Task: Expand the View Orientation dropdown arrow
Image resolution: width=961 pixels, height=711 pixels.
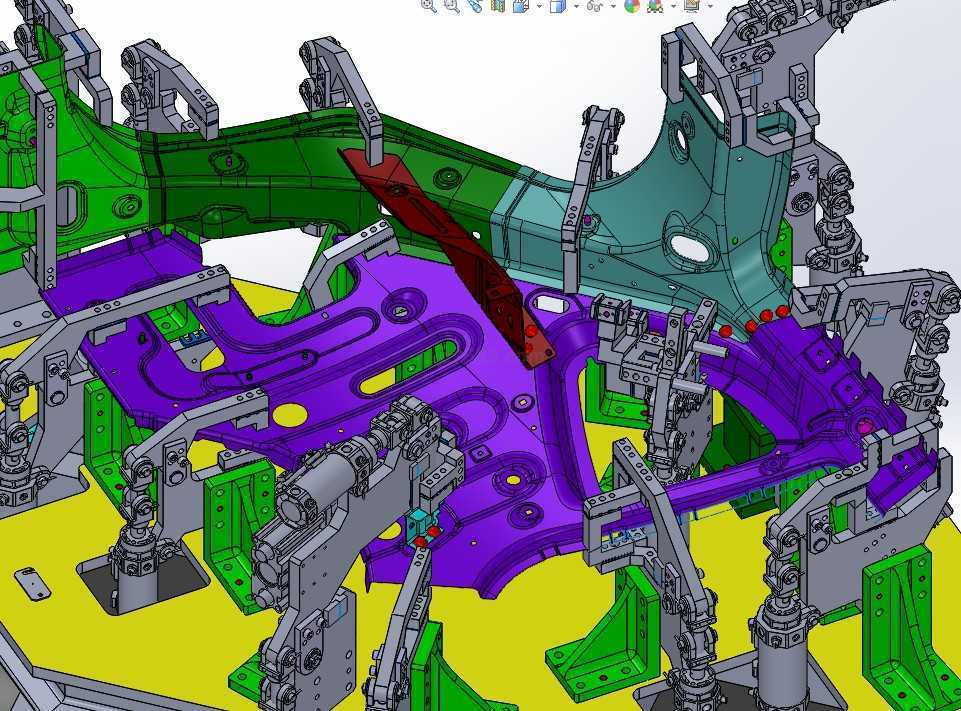Action: (539, 6)
